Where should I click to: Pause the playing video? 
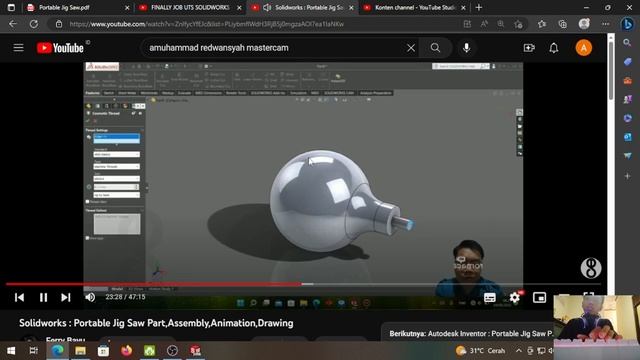(x=43, y=297)
